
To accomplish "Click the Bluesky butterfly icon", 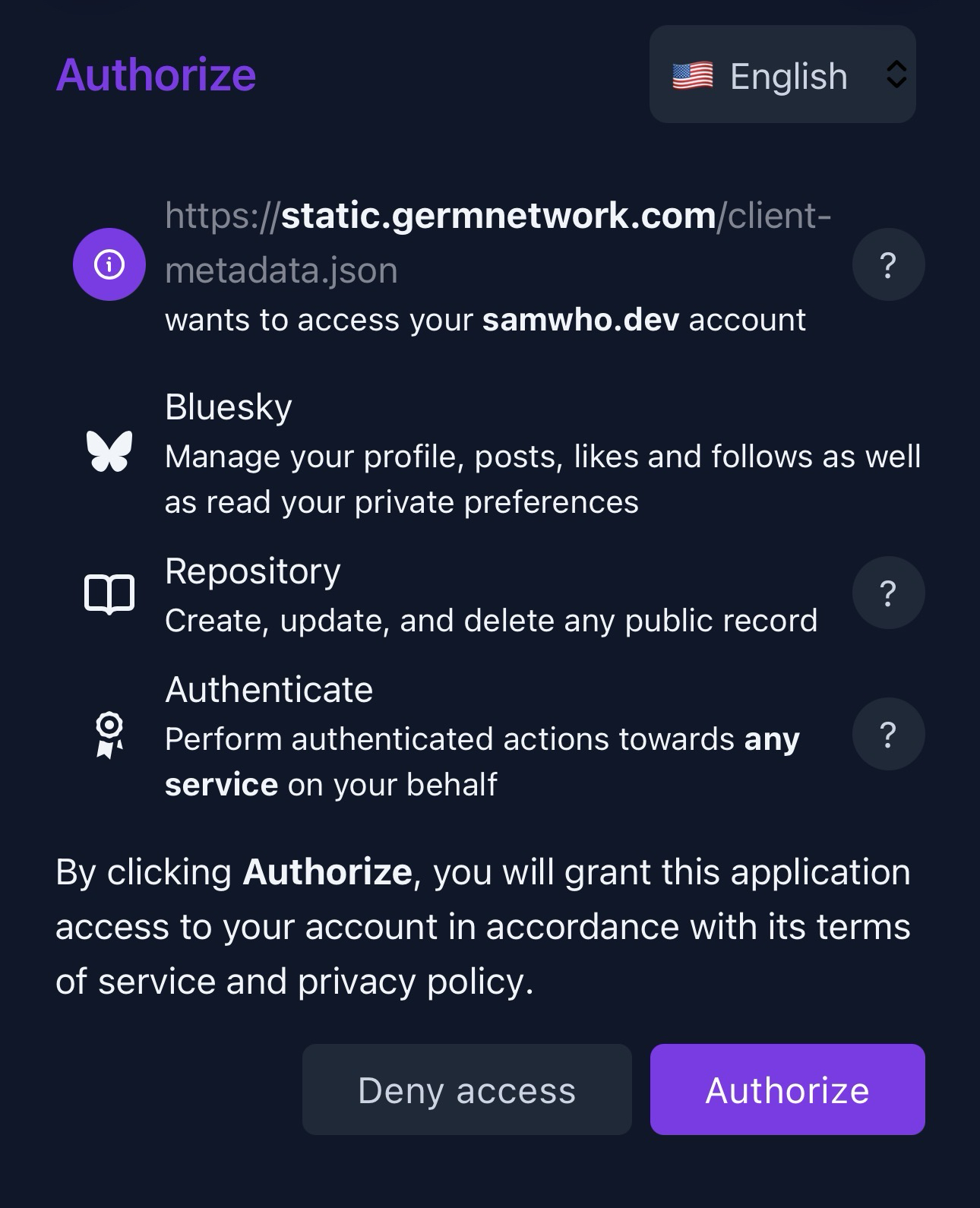I will coord(109,451).
